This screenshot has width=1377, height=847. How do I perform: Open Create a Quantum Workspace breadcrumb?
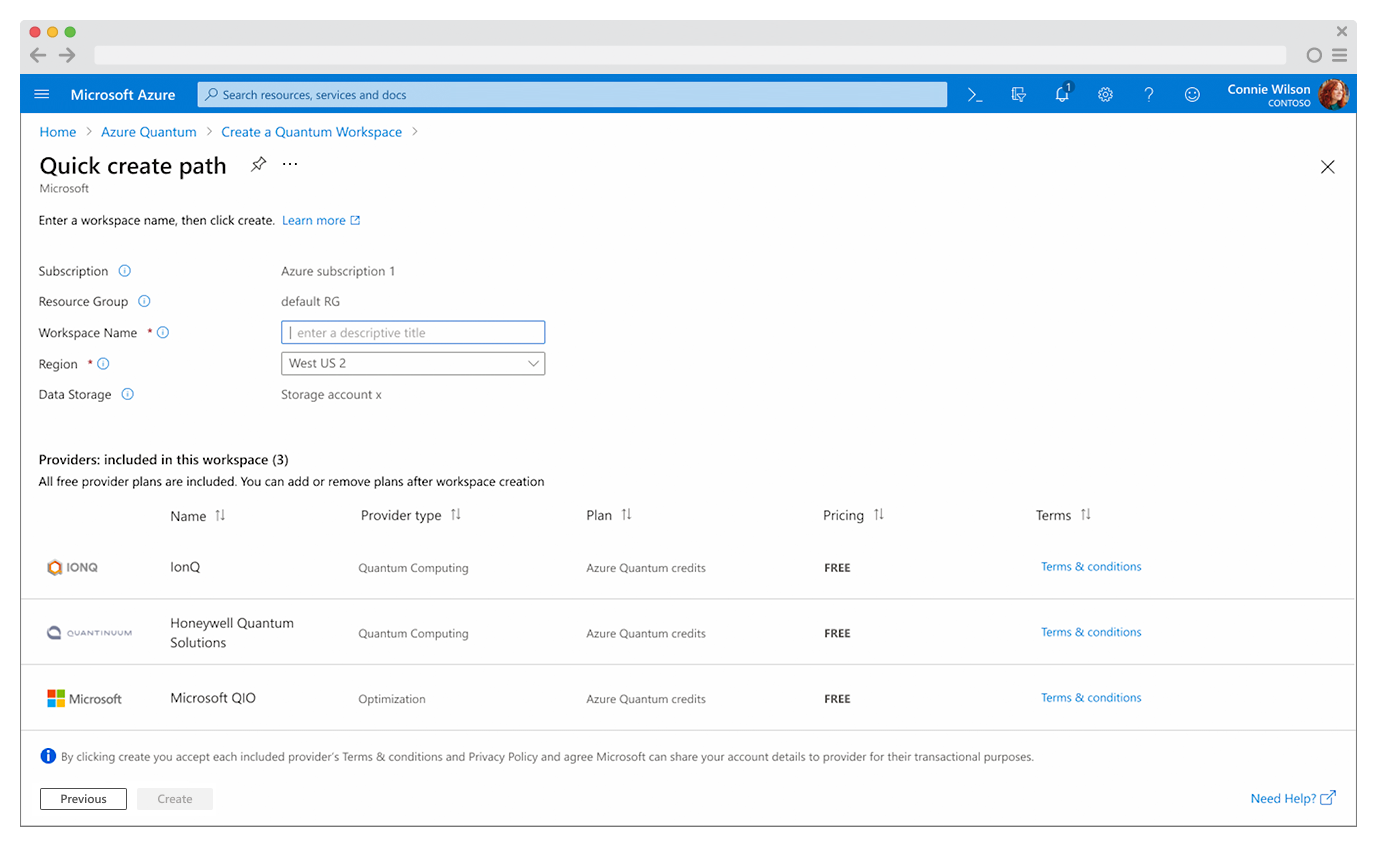click(x=312, y=132)
